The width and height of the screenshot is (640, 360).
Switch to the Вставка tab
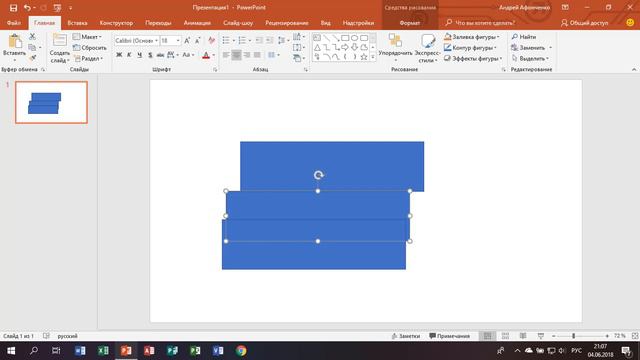(77, 23)
